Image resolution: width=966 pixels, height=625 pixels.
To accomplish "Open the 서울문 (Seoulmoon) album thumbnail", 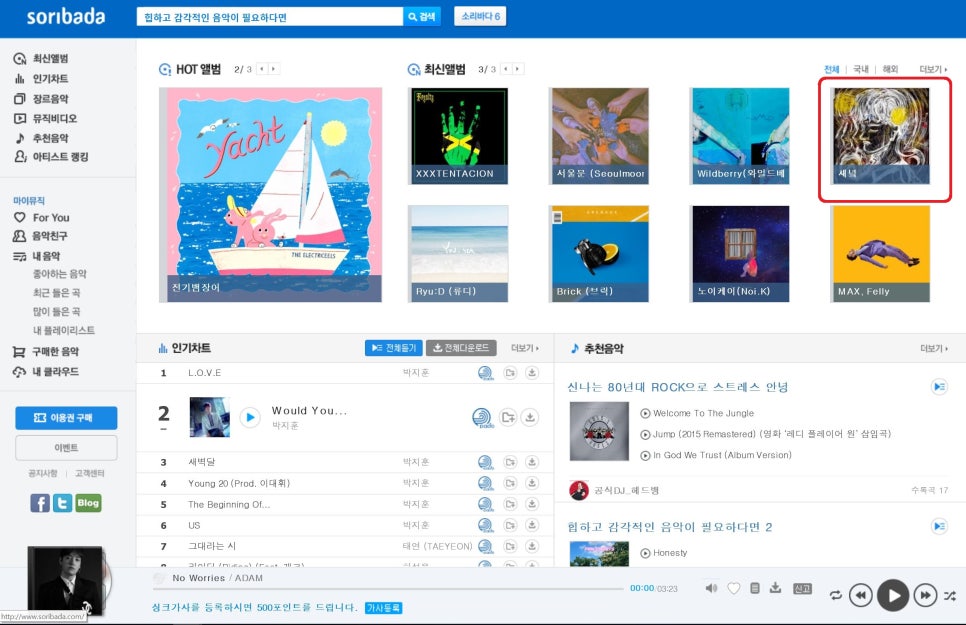I will [599, 136].
